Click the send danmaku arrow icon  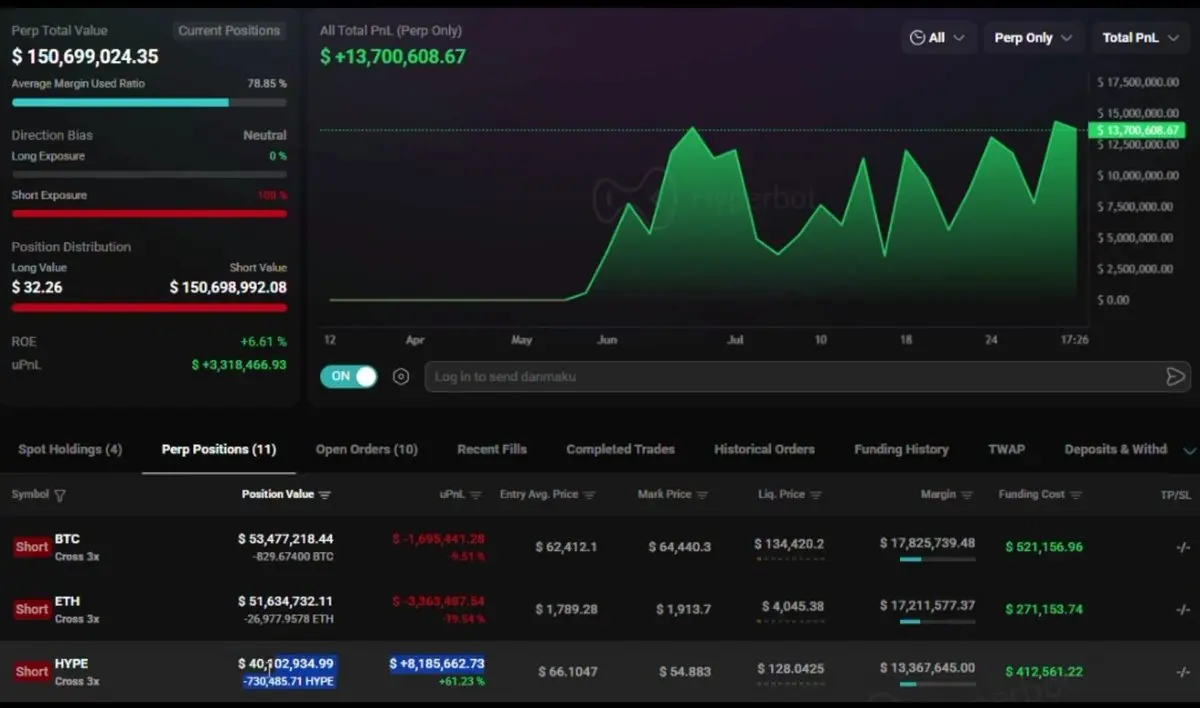tap(1175, 377)
